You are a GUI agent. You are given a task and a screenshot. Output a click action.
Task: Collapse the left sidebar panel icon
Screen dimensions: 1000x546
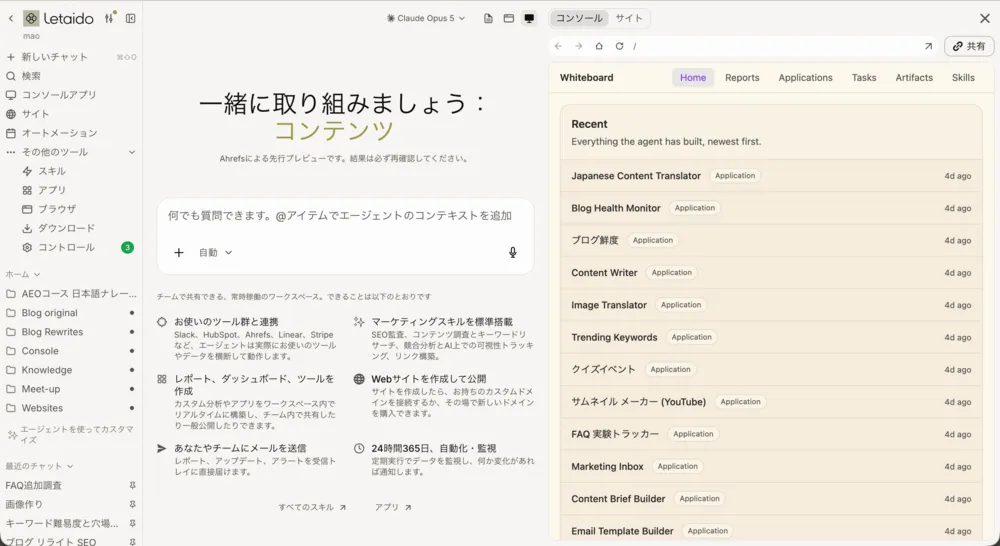(x=131, y=18)
